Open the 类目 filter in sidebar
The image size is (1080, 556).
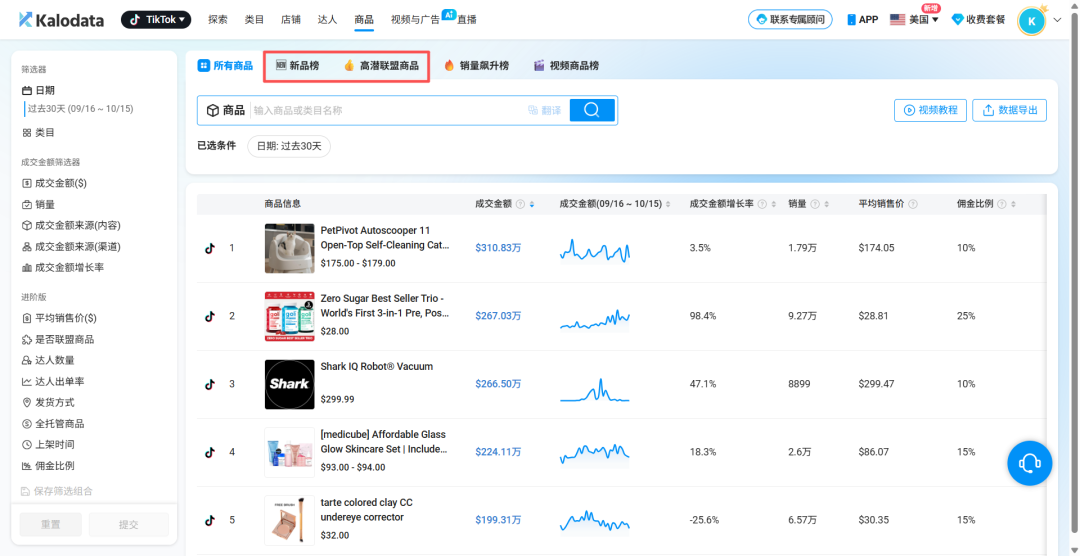[x=39, y=132]
